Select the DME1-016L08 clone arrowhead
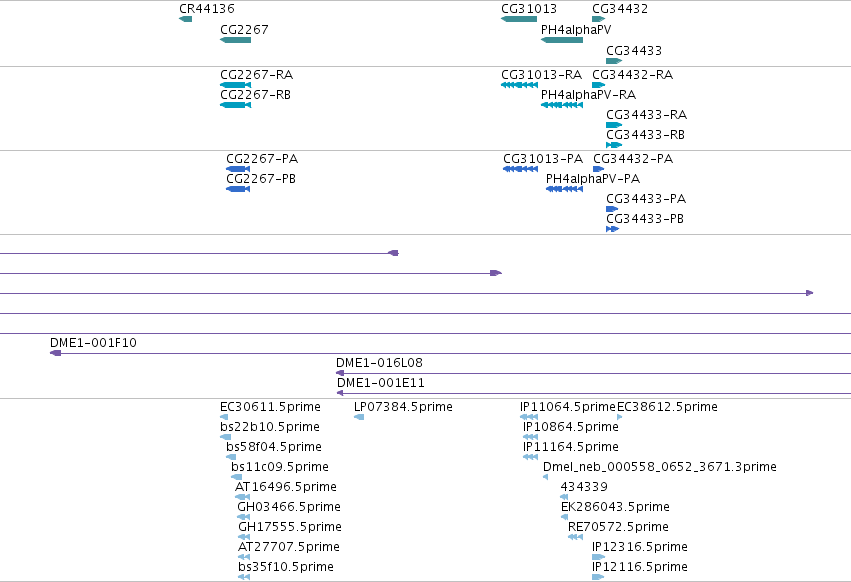851x582 pixels. pos(340,373)
